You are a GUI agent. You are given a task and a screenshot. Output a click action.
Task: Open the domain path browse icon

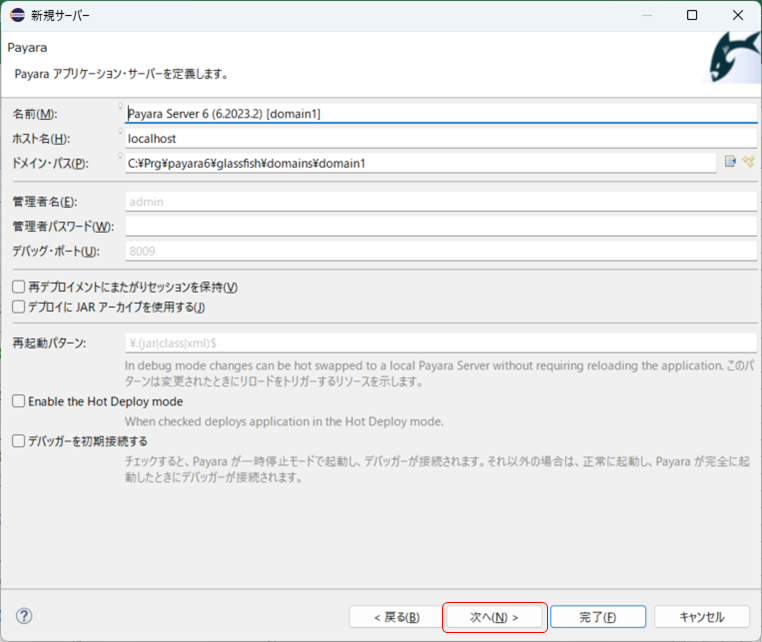(730, 161)
